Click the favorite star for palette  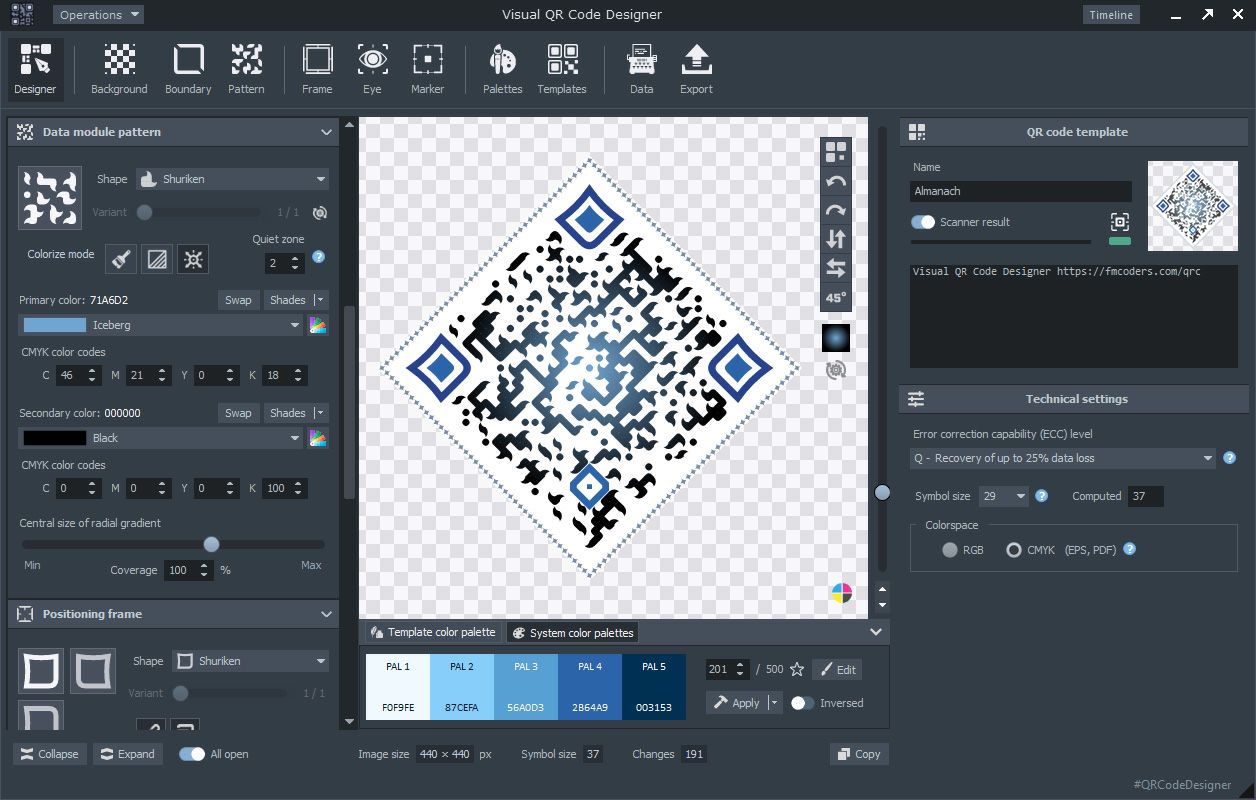click(x=797, y=669)
